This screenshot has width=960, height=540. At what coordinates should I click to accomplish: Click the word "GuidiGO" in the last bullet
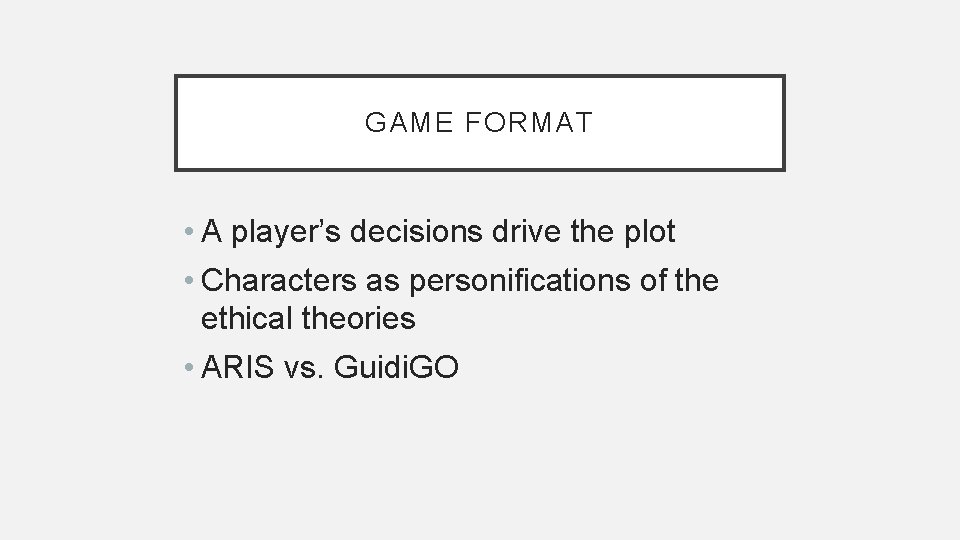point(396,367)
